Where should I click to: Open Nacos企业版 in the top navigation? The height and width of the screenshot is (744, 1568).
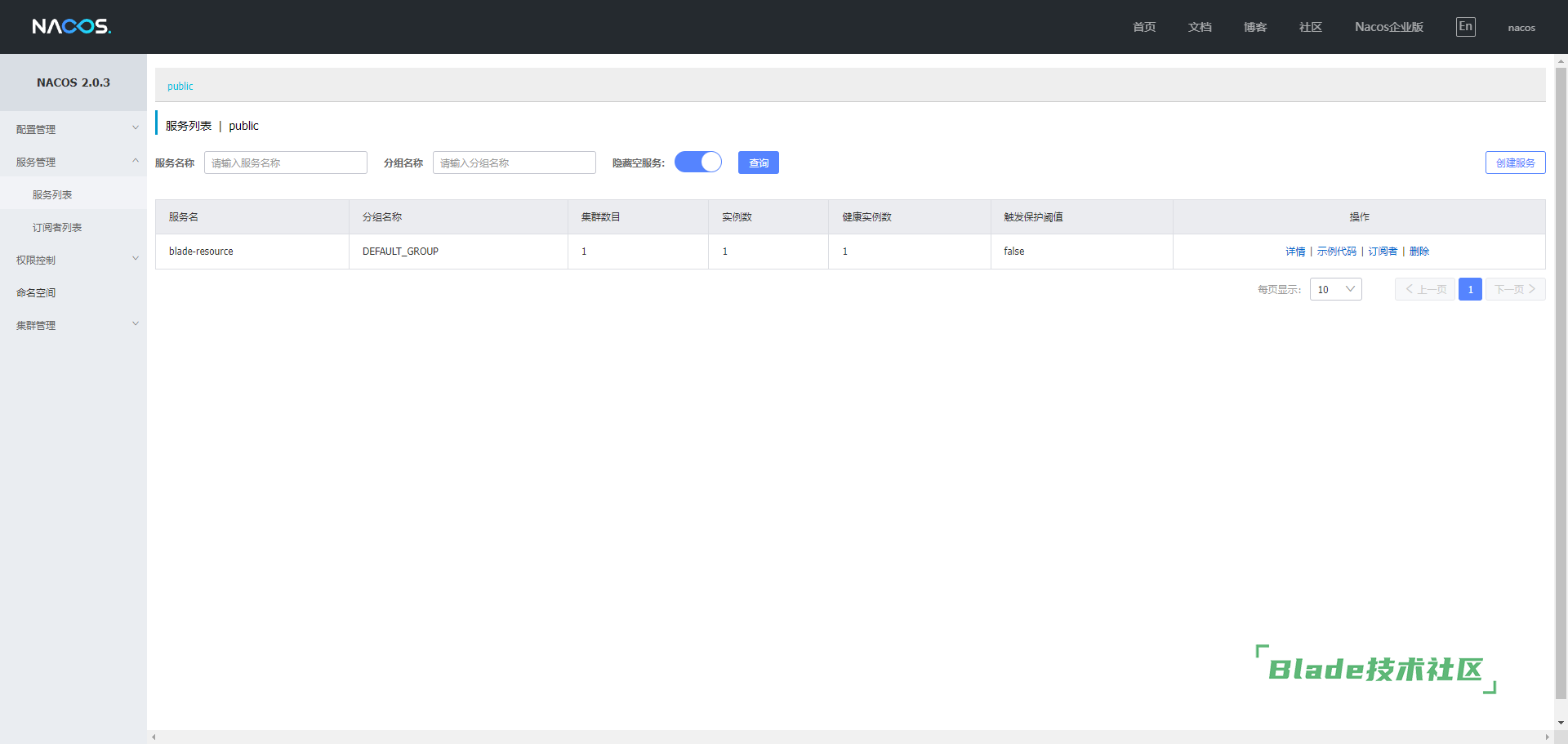[1389, 27]
